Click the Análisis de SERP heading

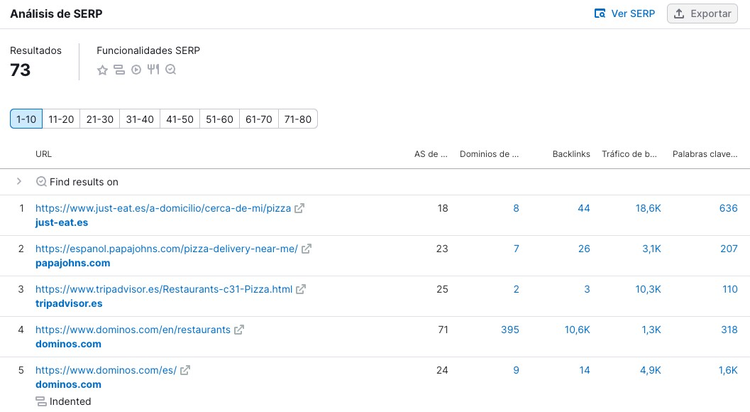click(56, 14)
